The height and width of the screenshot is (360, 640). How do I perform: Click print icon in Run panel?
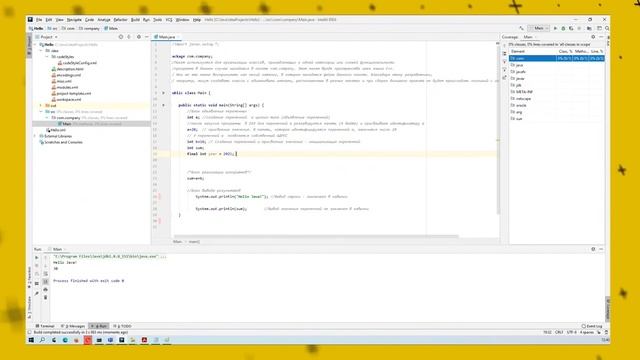pyautogui.click(x=45, y=289)
